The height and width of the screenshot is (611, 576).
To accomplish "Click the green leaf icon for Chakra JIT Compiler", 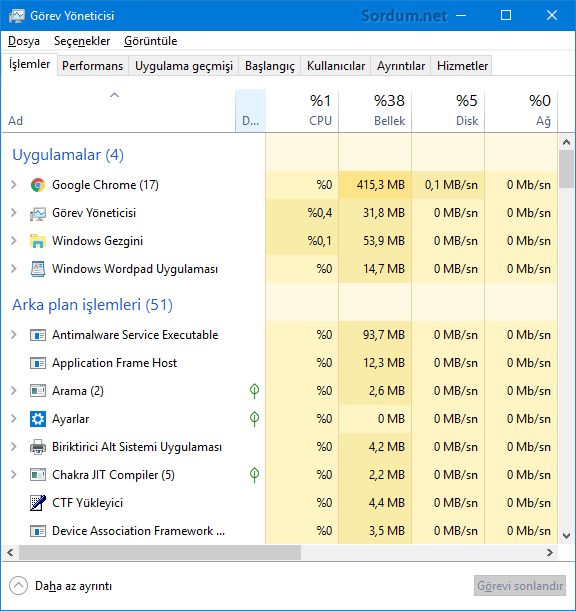I will [x=254, y=475].
